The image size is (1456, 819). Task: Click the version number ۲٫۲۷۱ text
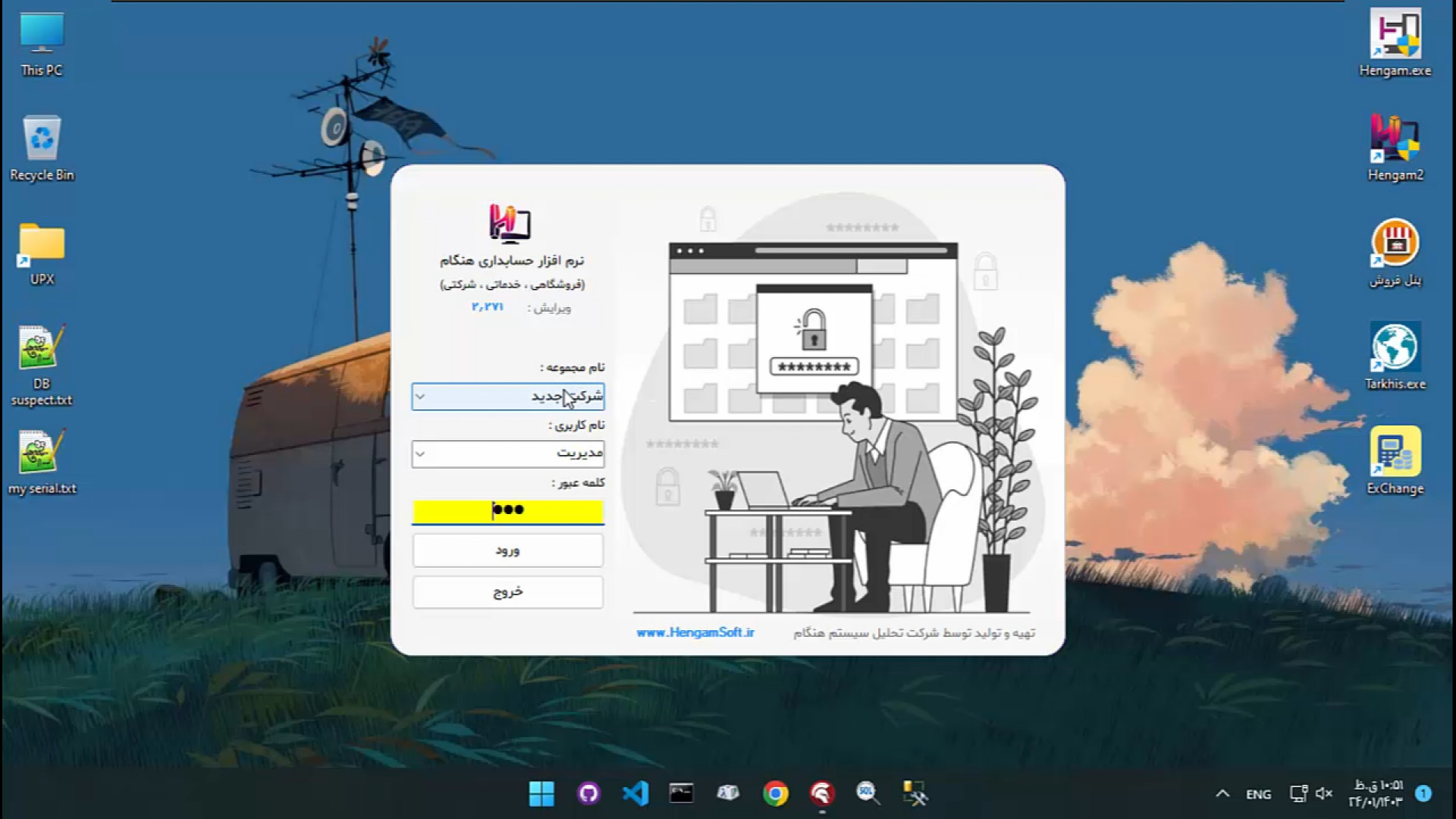tap(487, 306)
